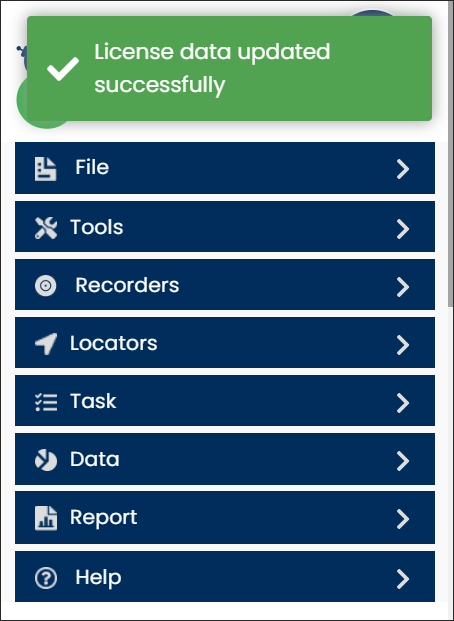The width and height of the screenshot is (454, 621).
Task: Click the Tools wrench and screwdriver icon
Action: (x=46, y=228)
